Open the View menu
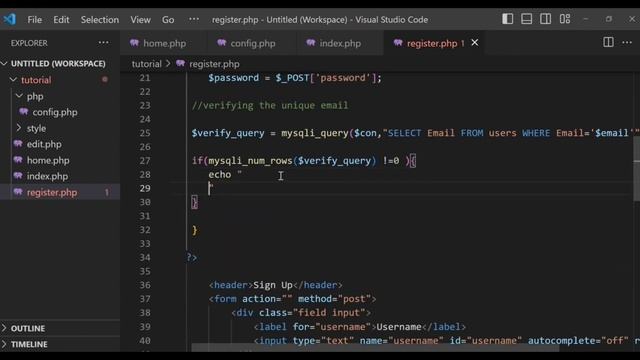 (140, 20)
